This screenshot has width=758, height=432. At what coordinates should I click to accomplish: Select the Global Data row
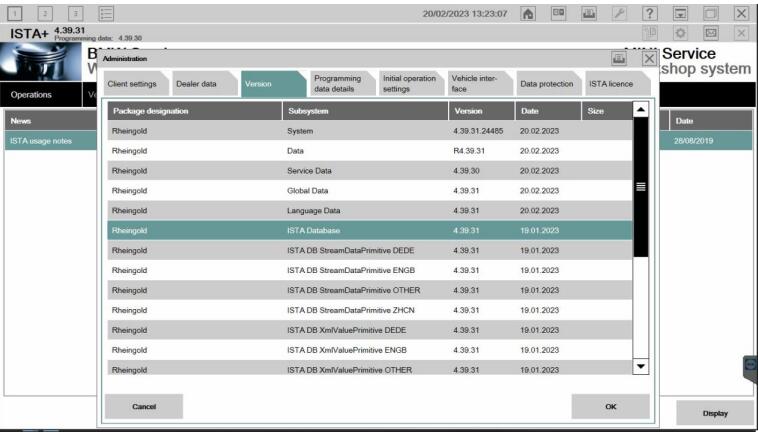point(370,190)
